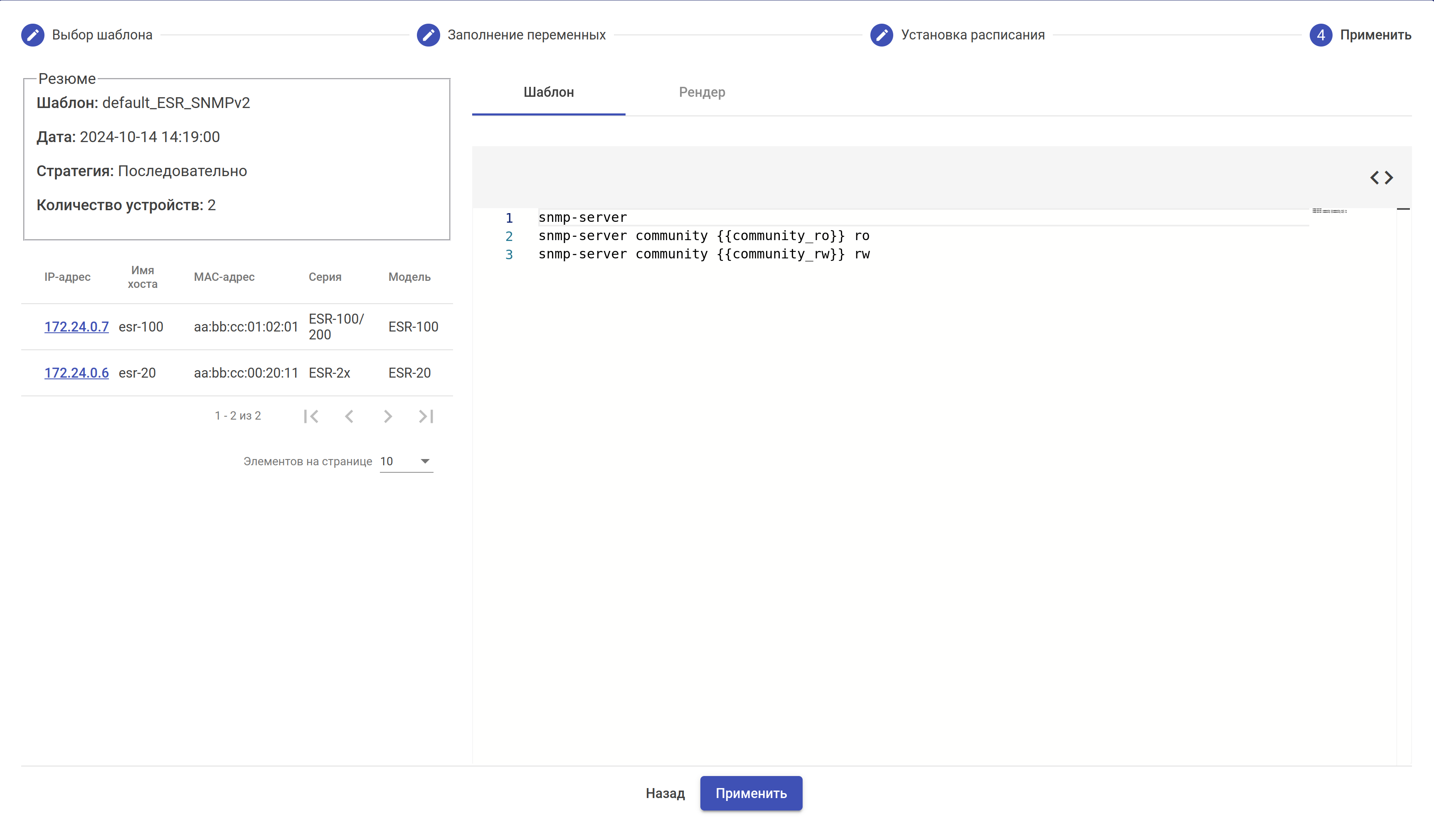Screen dimensions: 1434x840
Task: Click line 2 of the template code
Action: 703,236
